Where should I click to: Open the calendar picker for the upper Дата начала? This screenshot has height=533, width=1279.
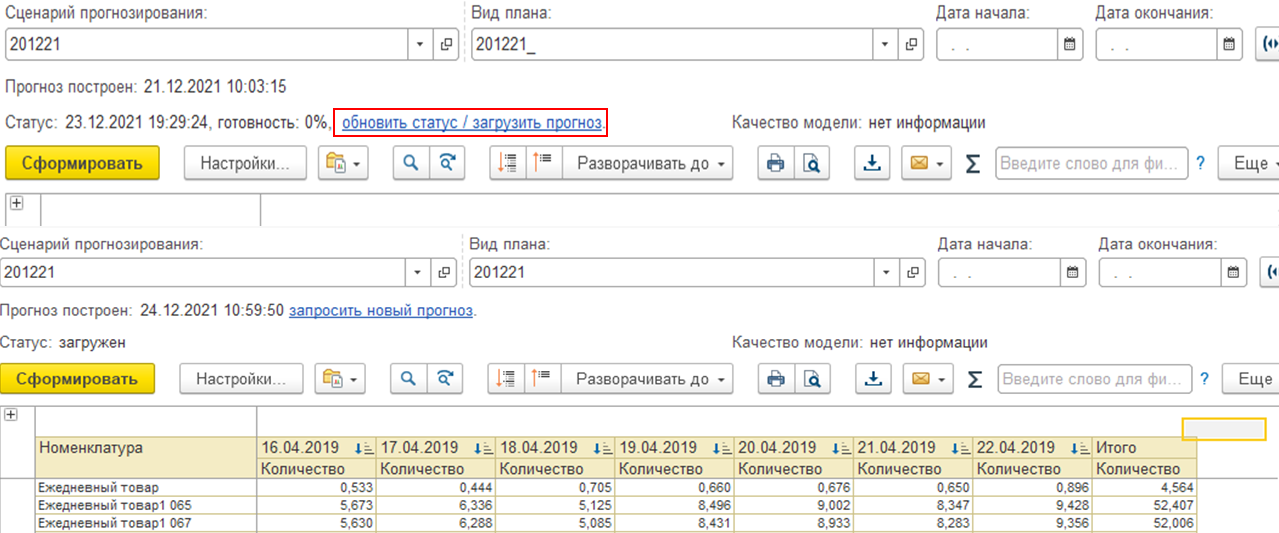point(1070,44)
